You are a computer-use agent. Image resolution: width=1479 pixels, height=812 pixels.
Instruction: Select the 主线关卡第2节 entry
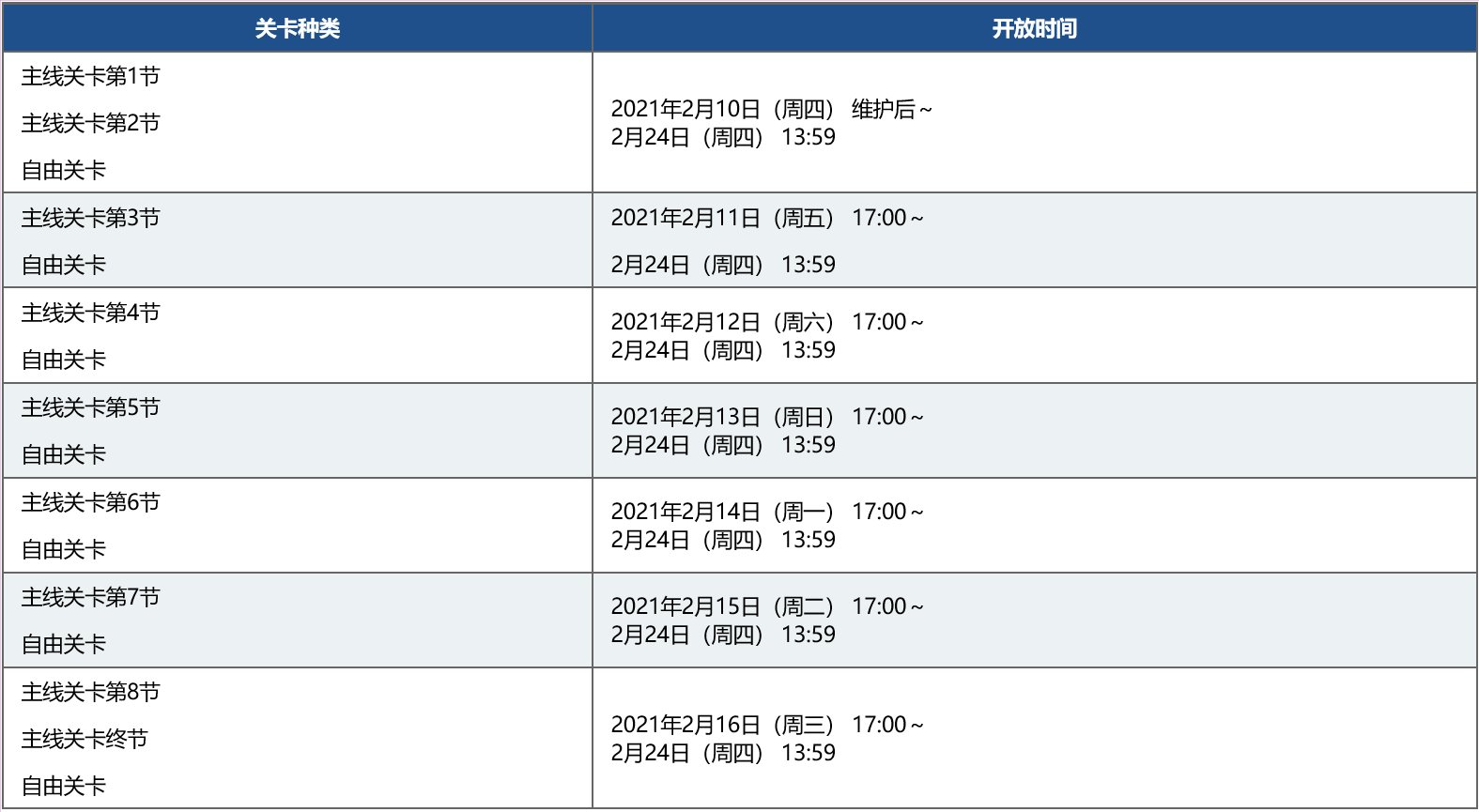(91, 123)
